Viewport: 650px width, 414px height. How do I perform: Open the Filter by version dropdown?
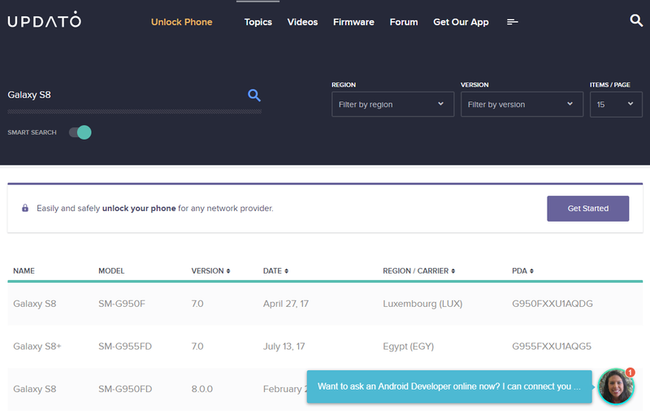click(x=521, y=104)
